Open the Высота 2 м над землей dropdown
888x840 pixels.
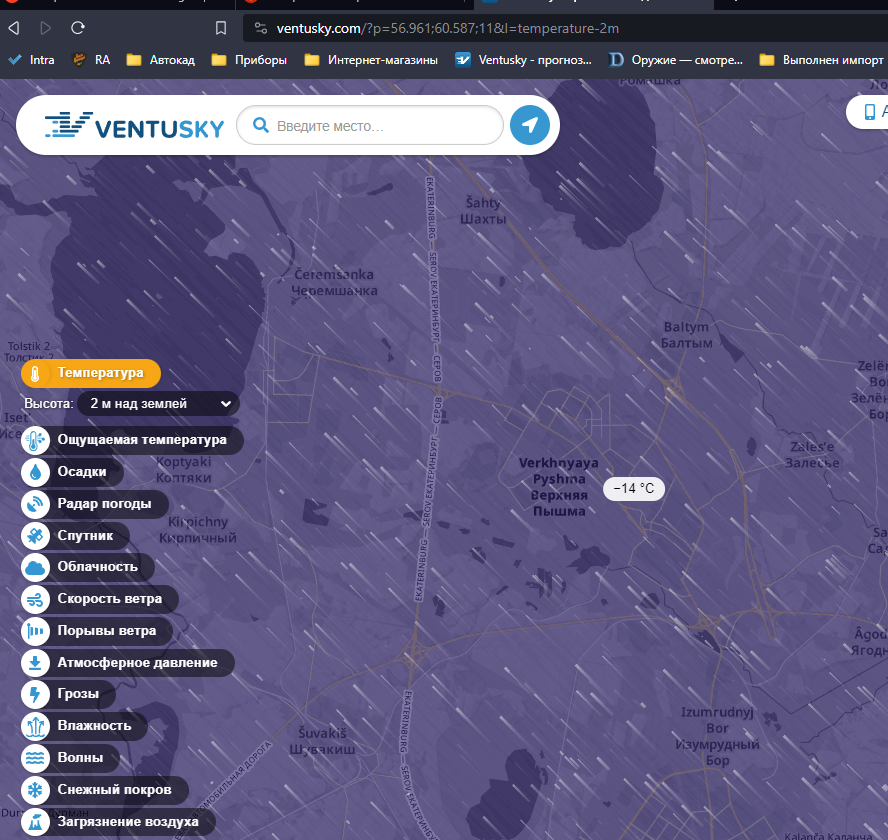coord(158,404)
